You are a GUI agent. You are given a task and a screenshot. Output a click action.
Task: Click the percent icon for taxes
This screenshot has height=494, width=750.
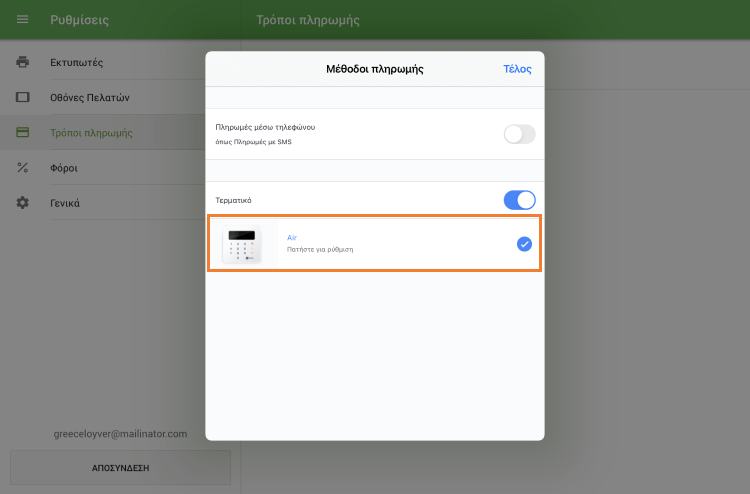(x=22, y=168)
